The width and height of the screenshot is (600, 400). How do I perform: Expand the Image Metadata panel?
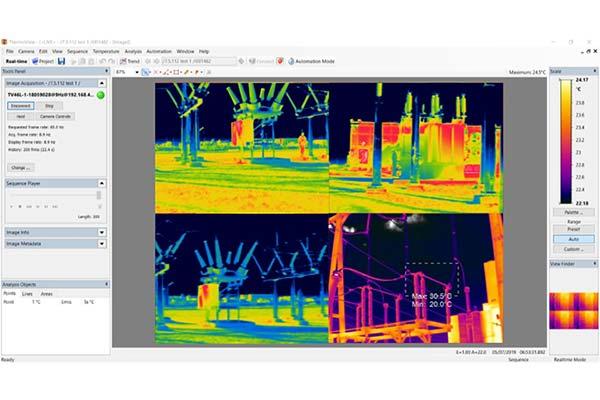(x=101, y=243)
